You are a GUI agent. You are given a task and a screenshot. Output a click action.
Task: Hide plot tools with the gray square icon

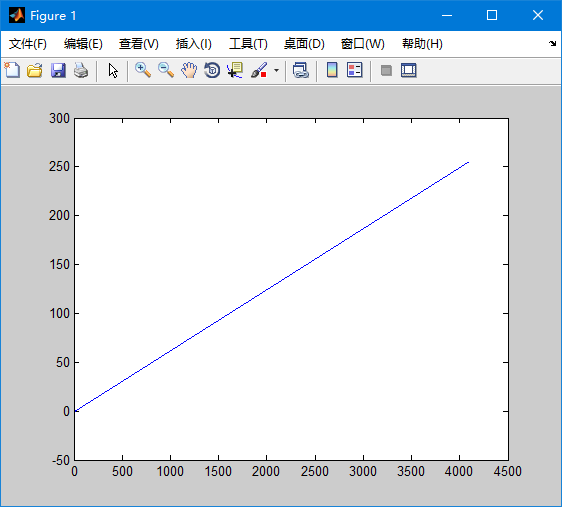pyautogui.click(x=386, y=70)
